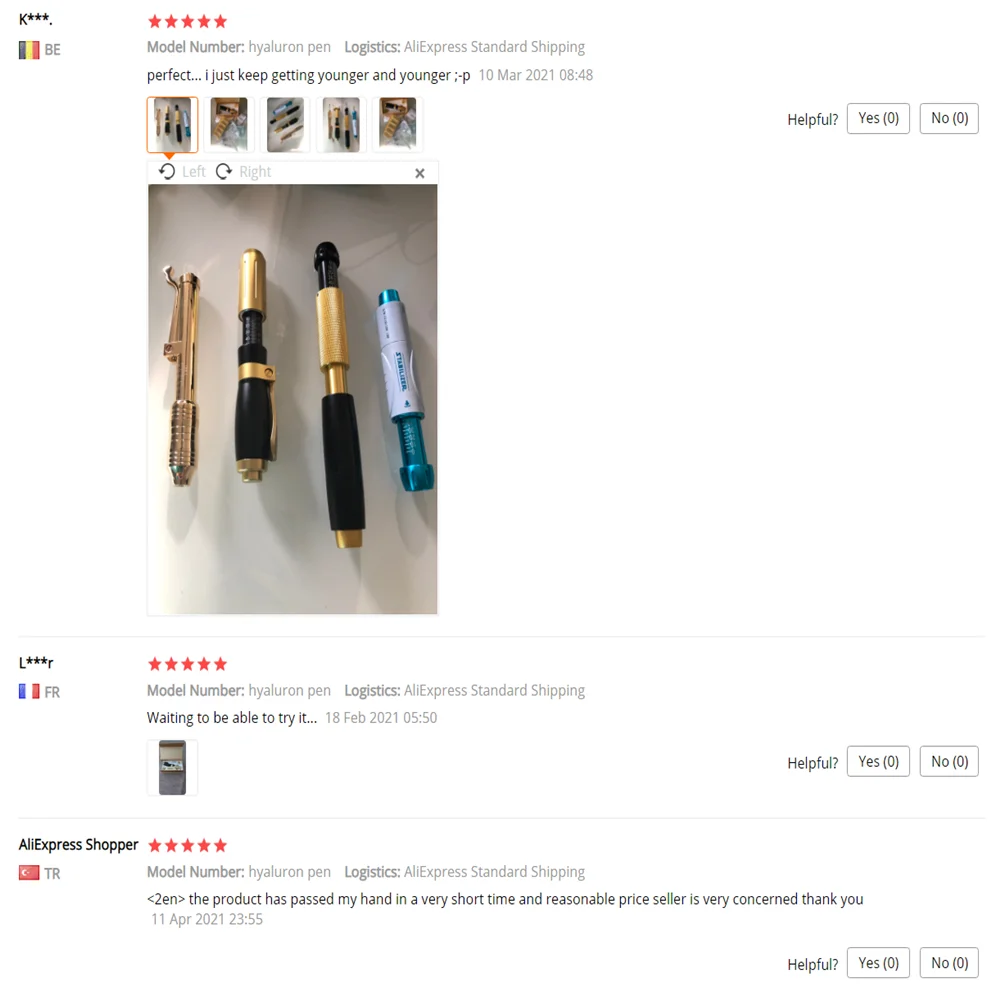Vote Yes (0) on L***r's review
Screen dimensions: 1000x1000
coord(878,761)
